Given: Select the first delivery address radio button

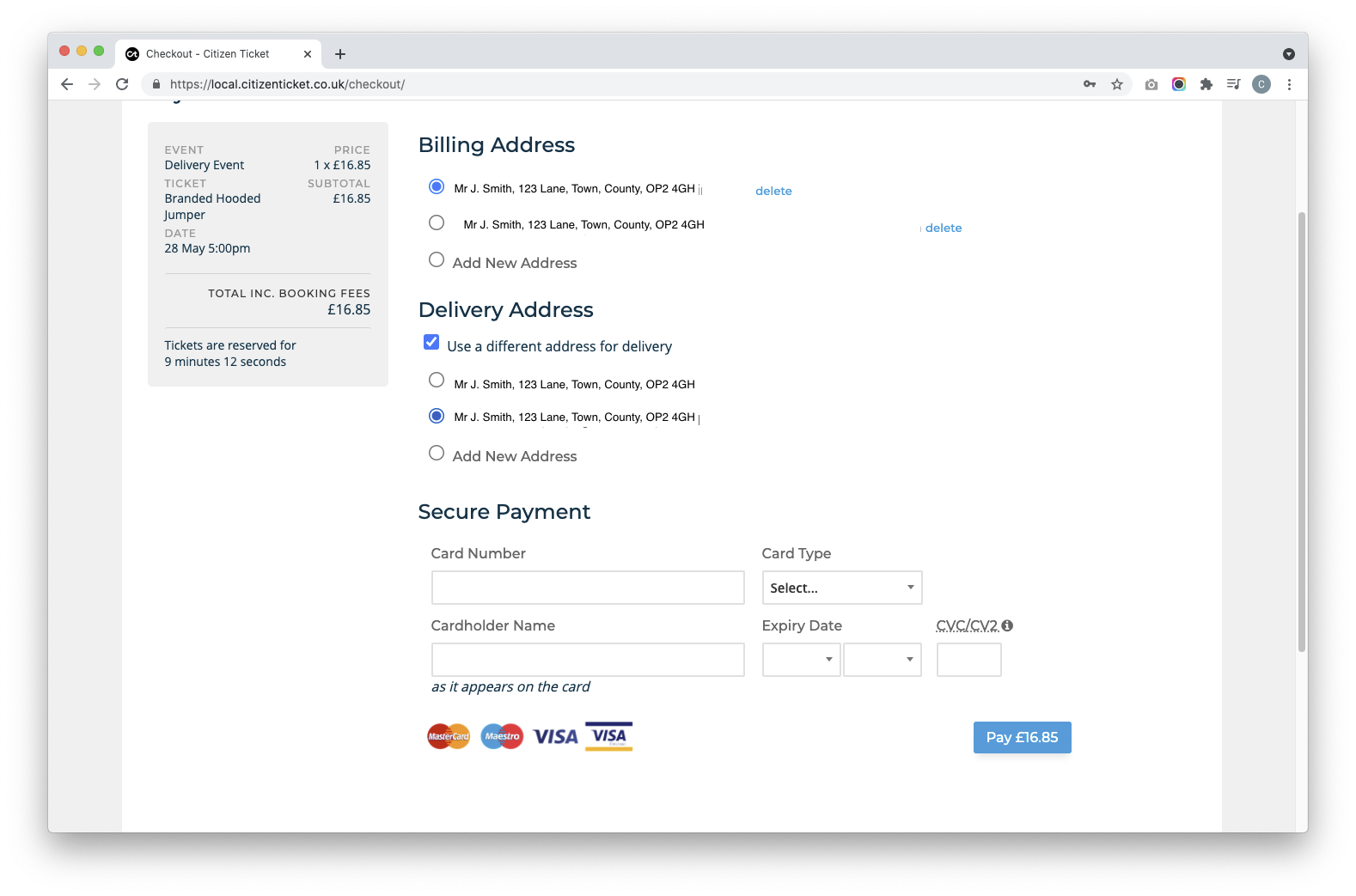Looking at the screenshot, I should (x=437, y=381).
